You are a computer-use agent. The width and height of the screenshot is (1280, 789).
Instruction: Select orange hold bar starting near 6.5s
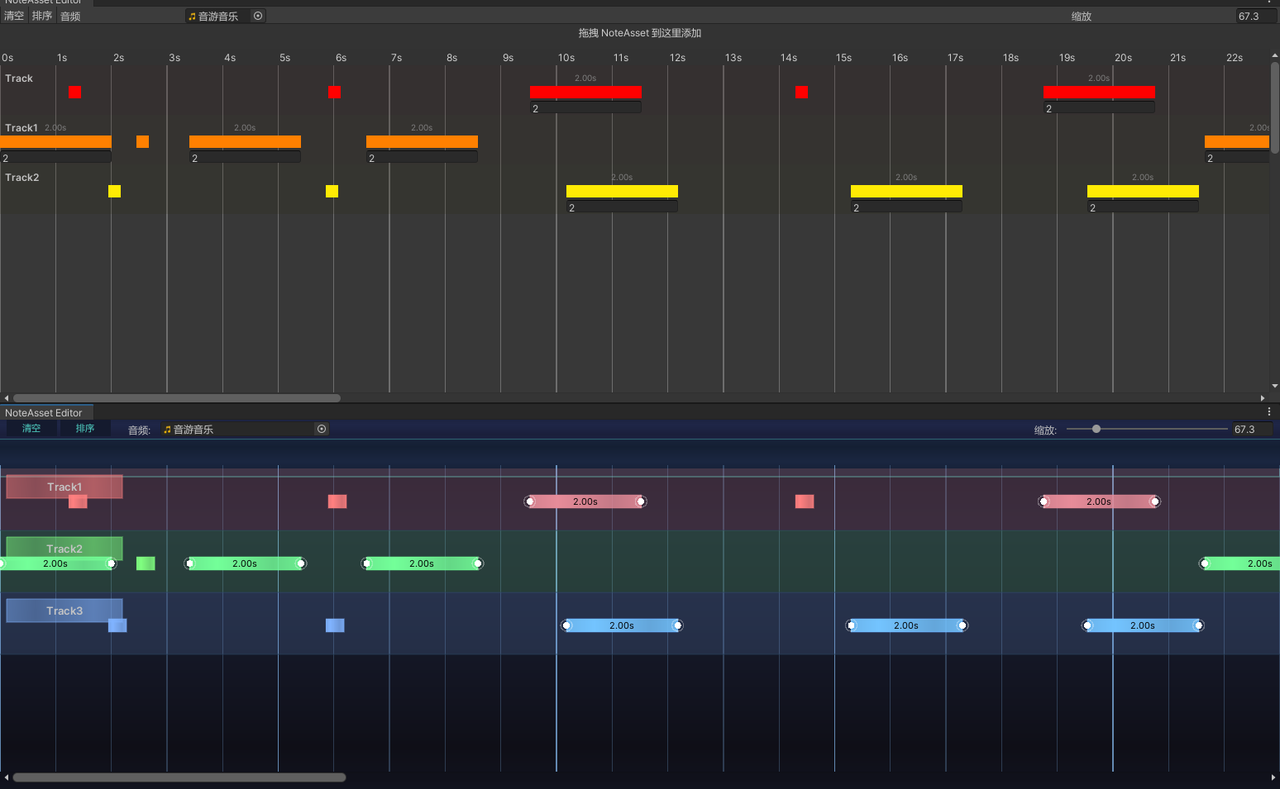click(x=422, y=141)
